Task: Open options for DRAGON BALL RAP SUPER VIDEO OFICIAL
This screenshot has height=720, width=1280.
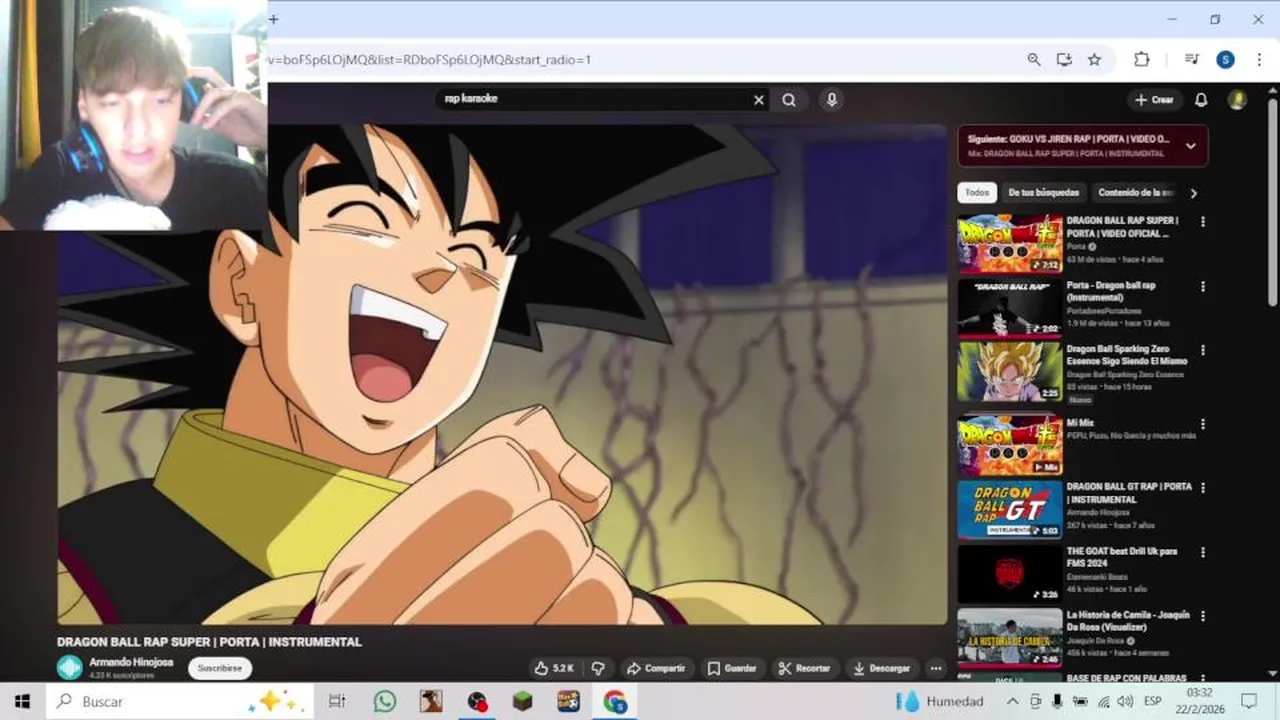Action: coord(1203,222)
